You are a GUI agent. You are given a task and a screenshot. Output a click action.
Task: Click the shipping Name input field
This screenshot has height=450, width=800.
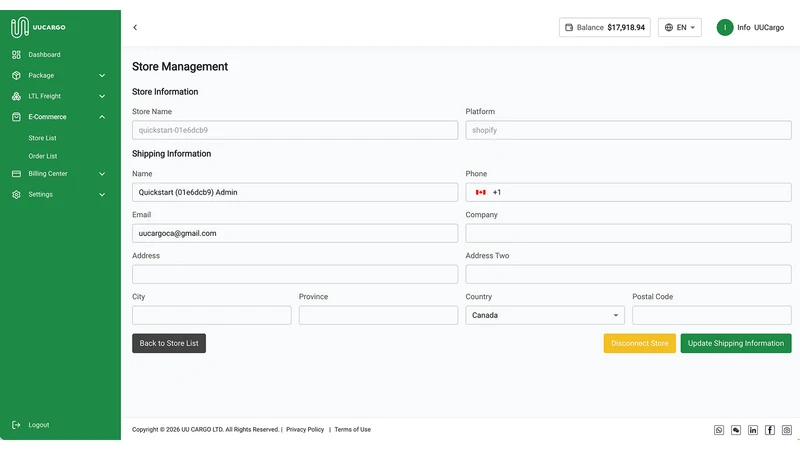[x=295, y=192]
